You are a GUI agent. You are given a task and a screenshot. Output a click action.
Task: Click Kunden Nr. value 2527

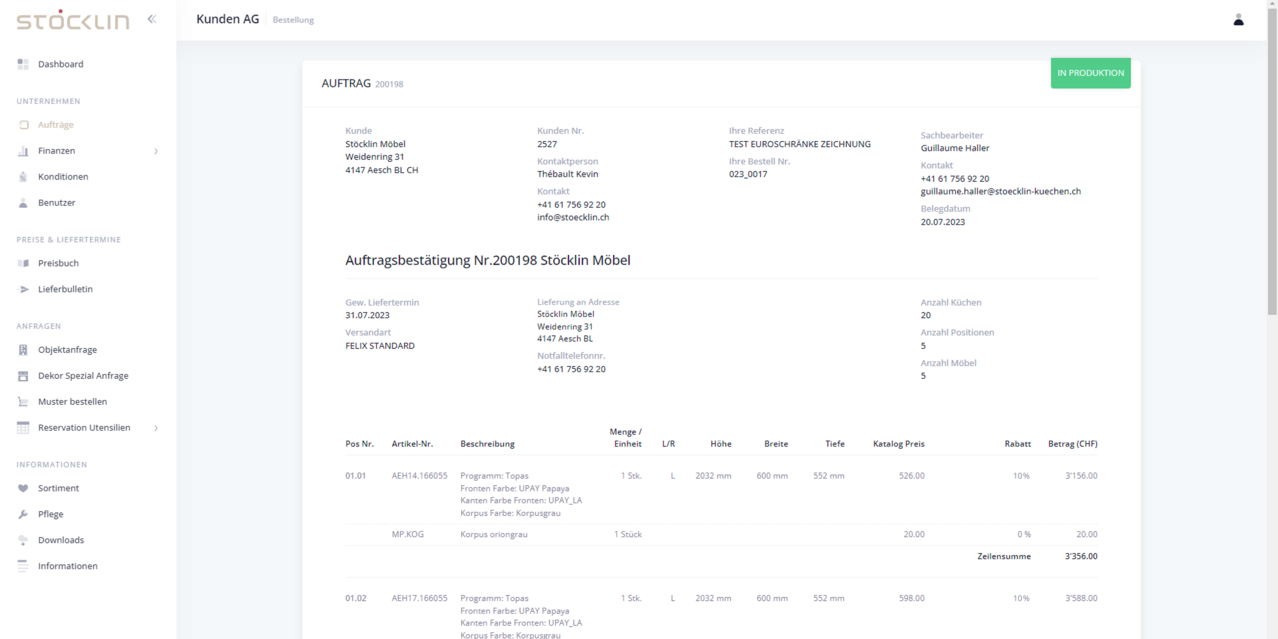point(547,144)
